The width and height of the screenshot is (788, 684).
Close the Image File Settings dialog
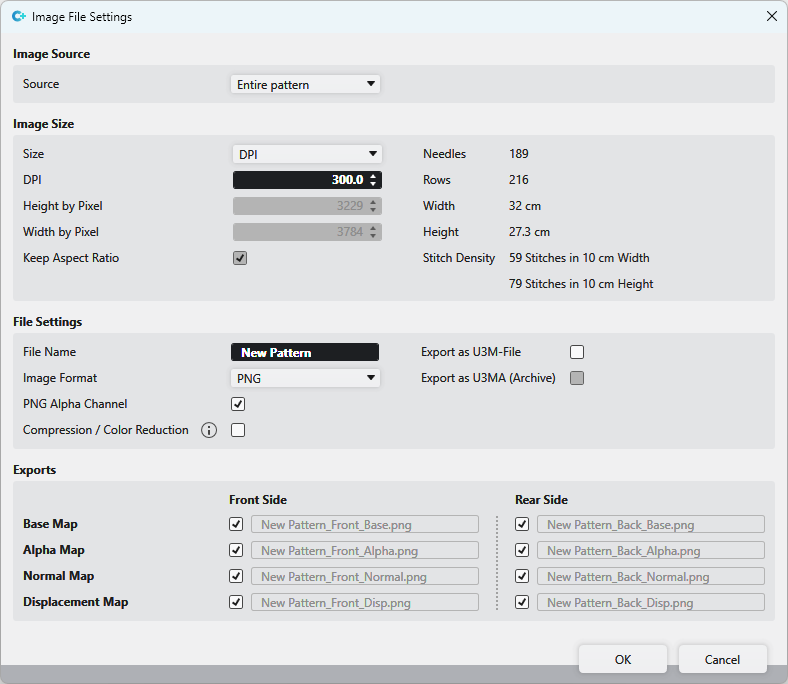coord(771,17)
